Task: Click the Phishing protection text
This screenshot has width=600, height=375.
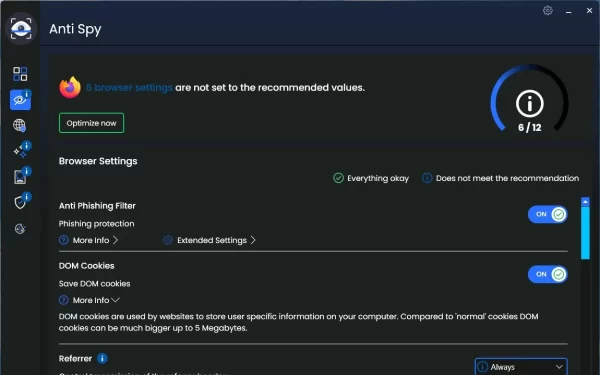Action: (96, 223)
